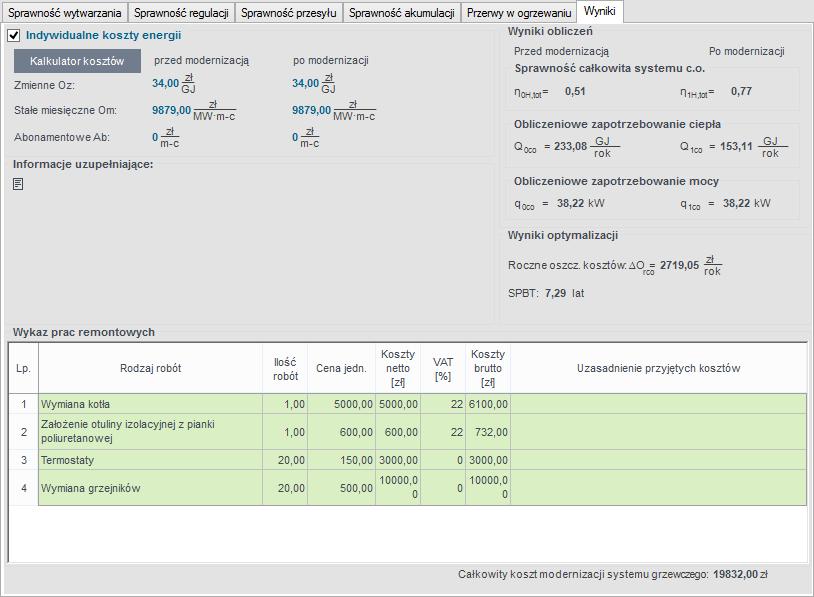The height and width of the screenshot is (597, 814).
Task: Click the q0co power demand value 38,22
Action: click(571, 203)
